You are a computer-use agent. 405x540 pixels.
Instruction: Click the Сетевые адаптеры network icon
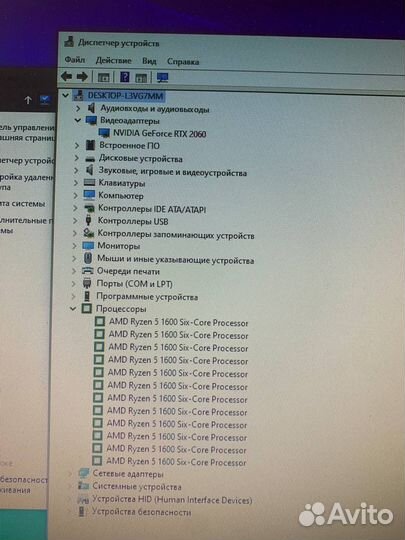(x=84, y=473)
